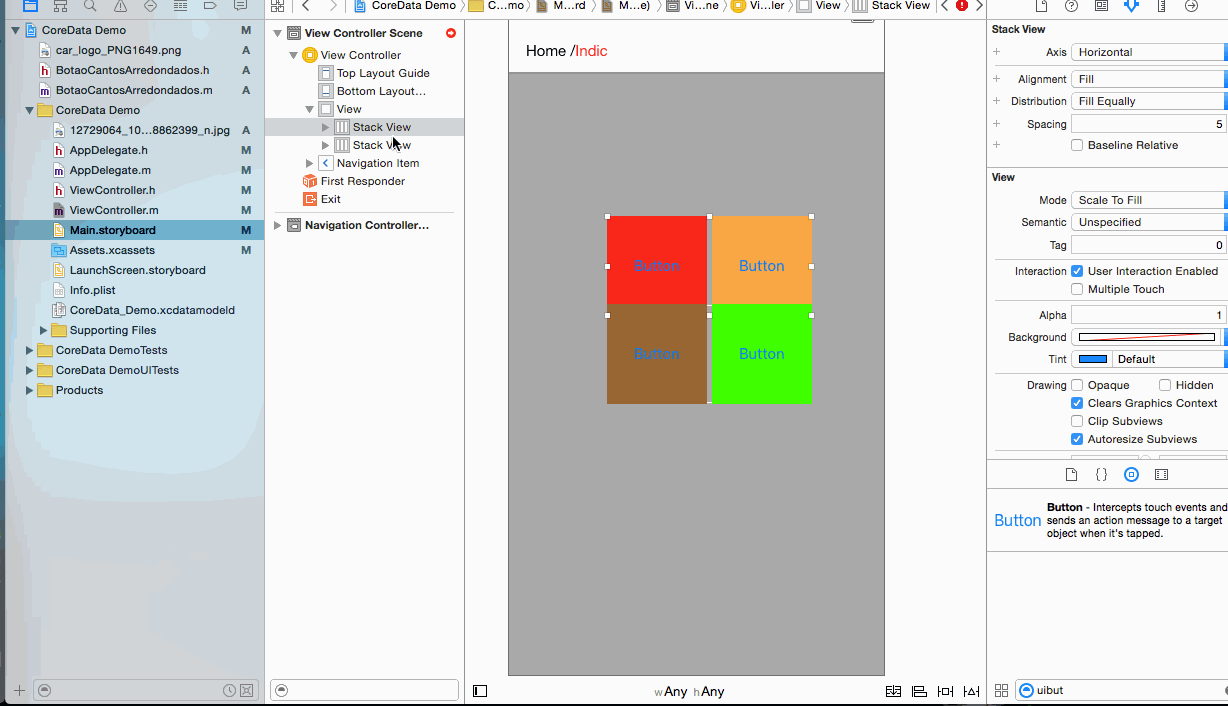Expand the selected Stack View outline row
The image size is (1228, 706).
(x=325, y=127)
